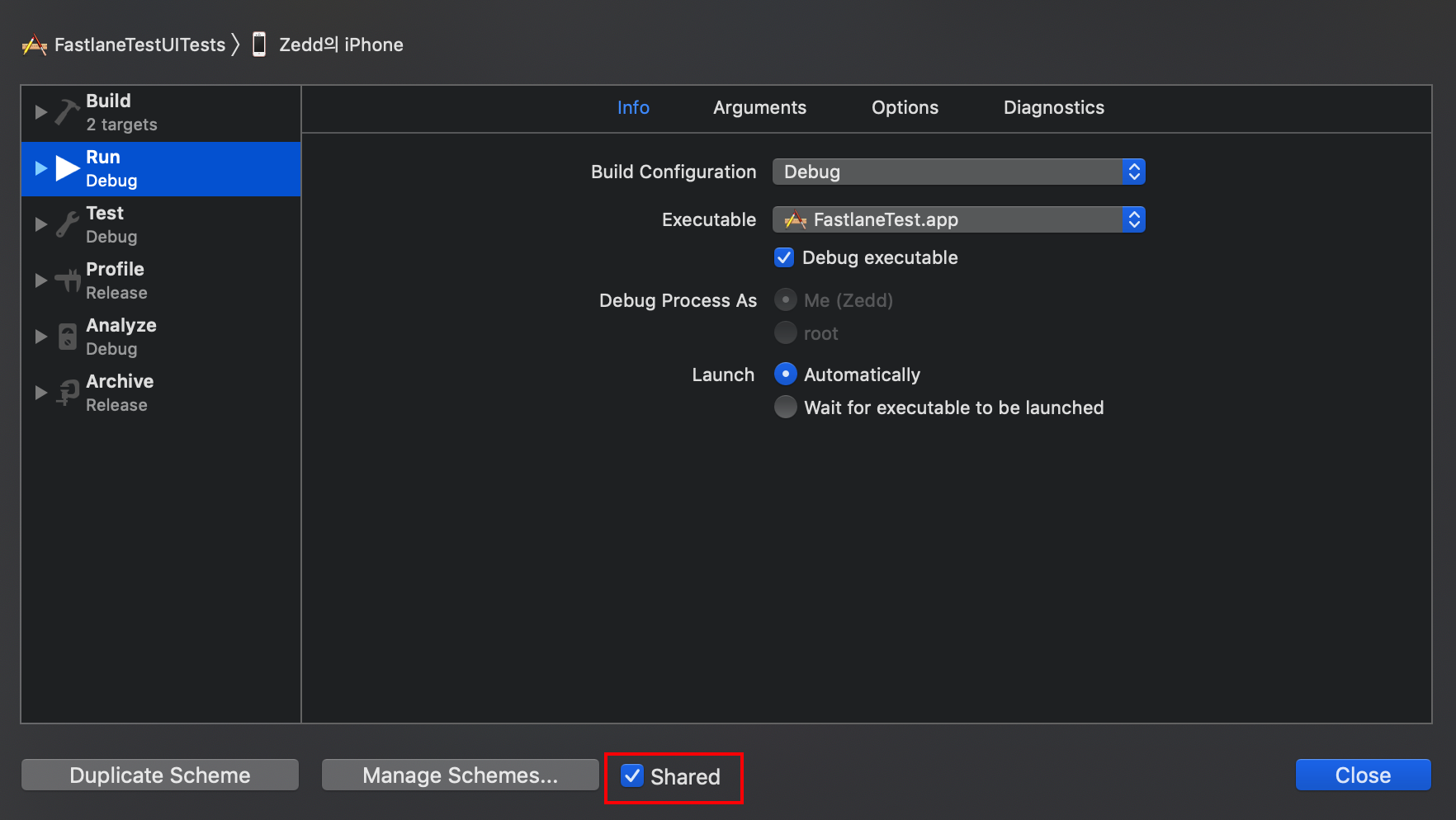Expand the Run disclosure triangle
Screen dimensions: 1456x820
click(x=40, y=168)
